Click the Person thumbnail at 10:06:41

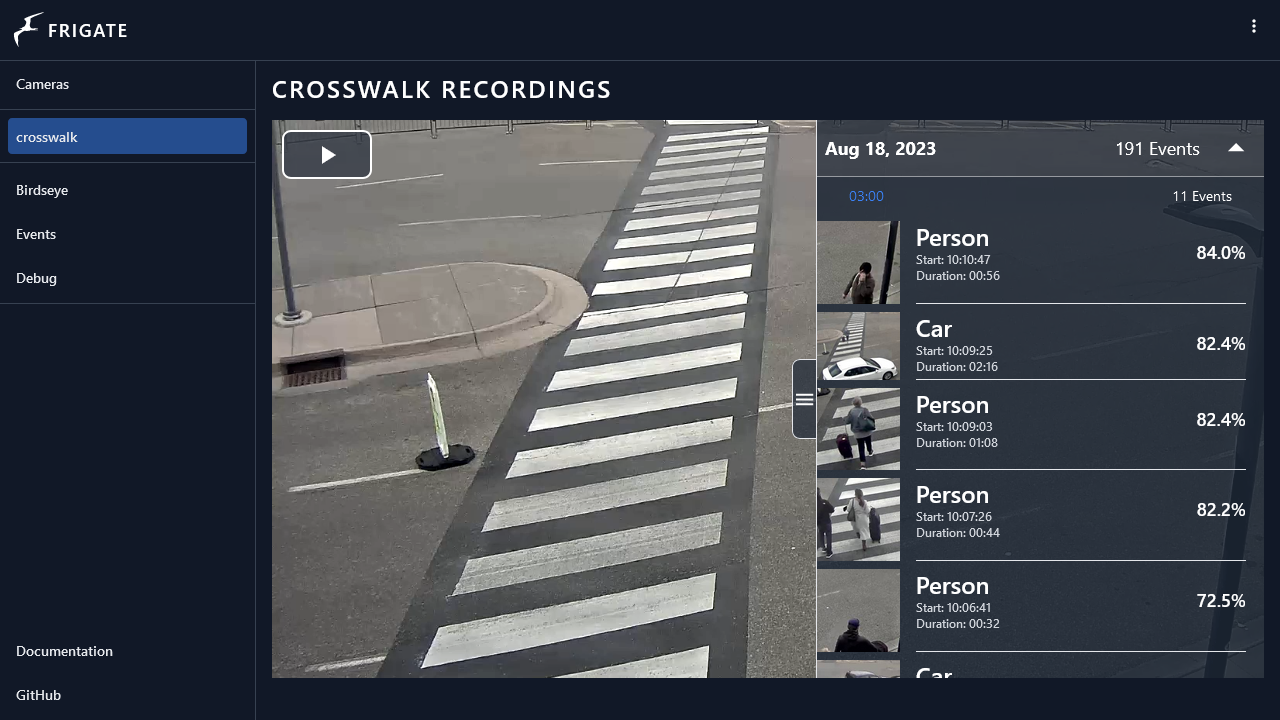[x=858, y=610]
